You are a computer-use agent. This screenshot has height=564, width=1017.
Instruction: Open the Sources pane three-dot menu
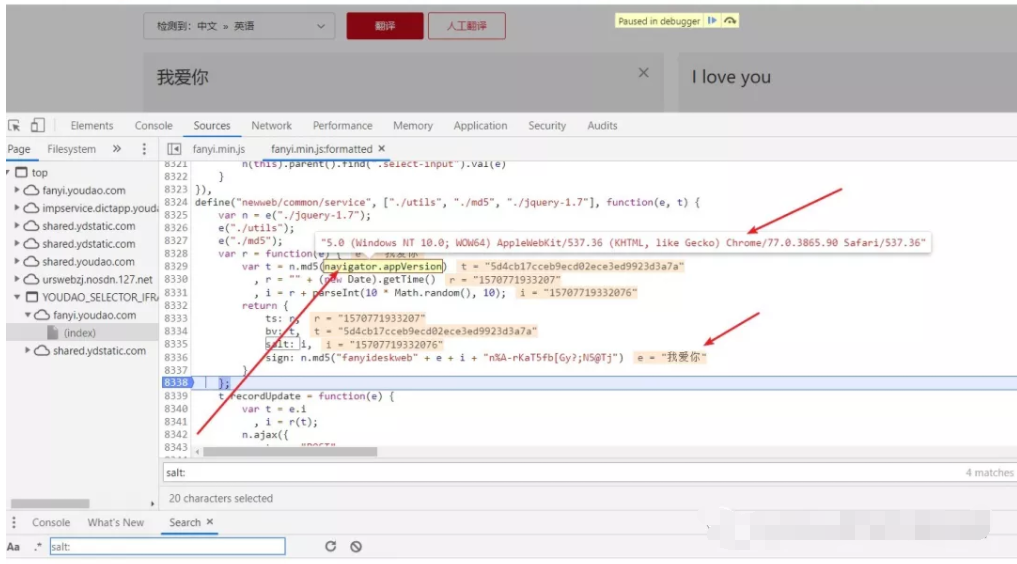pyautogui.click(x=144, y=149)
